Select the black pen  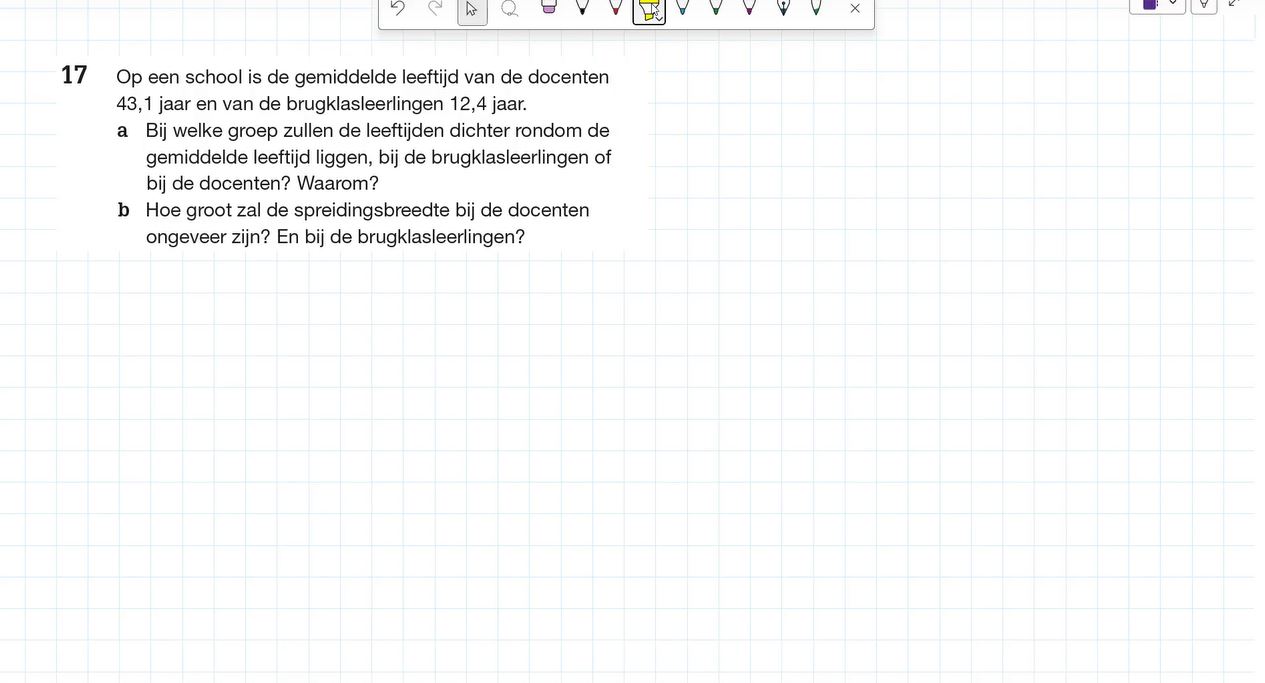click(x=582, y=7)
